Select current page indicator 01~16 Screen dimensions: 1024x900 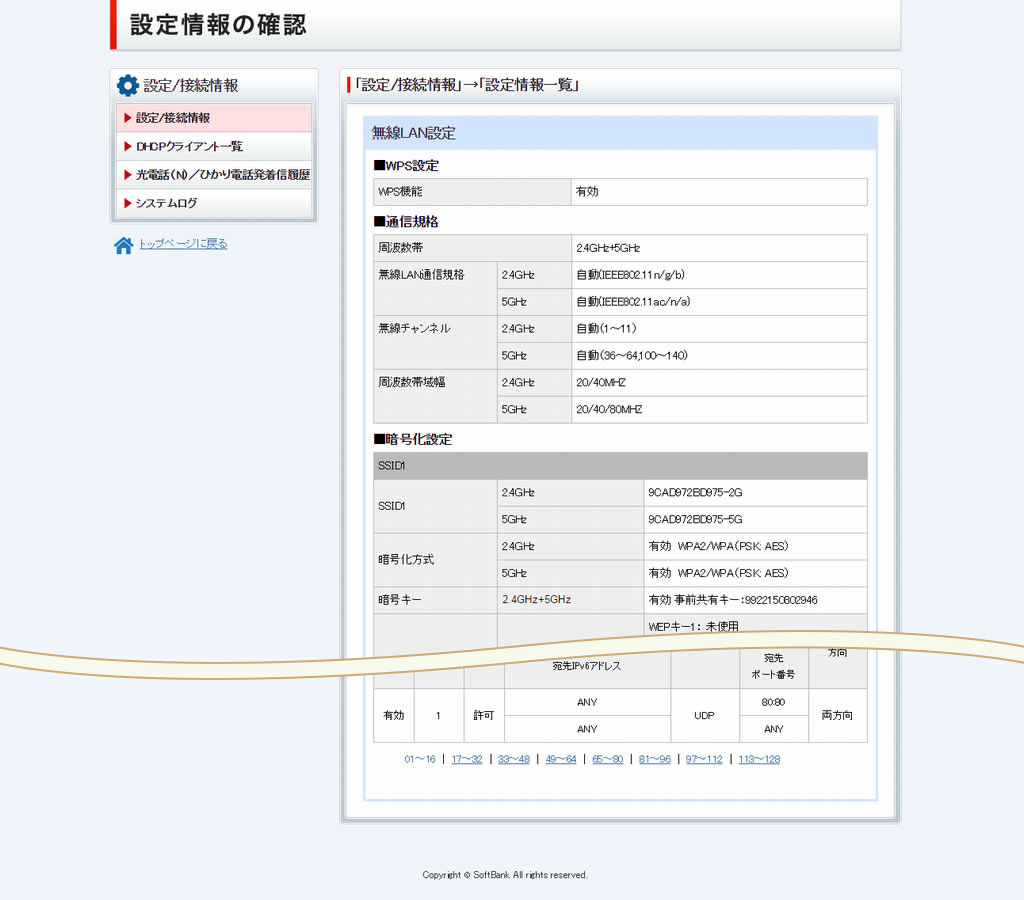coord(420,759)
